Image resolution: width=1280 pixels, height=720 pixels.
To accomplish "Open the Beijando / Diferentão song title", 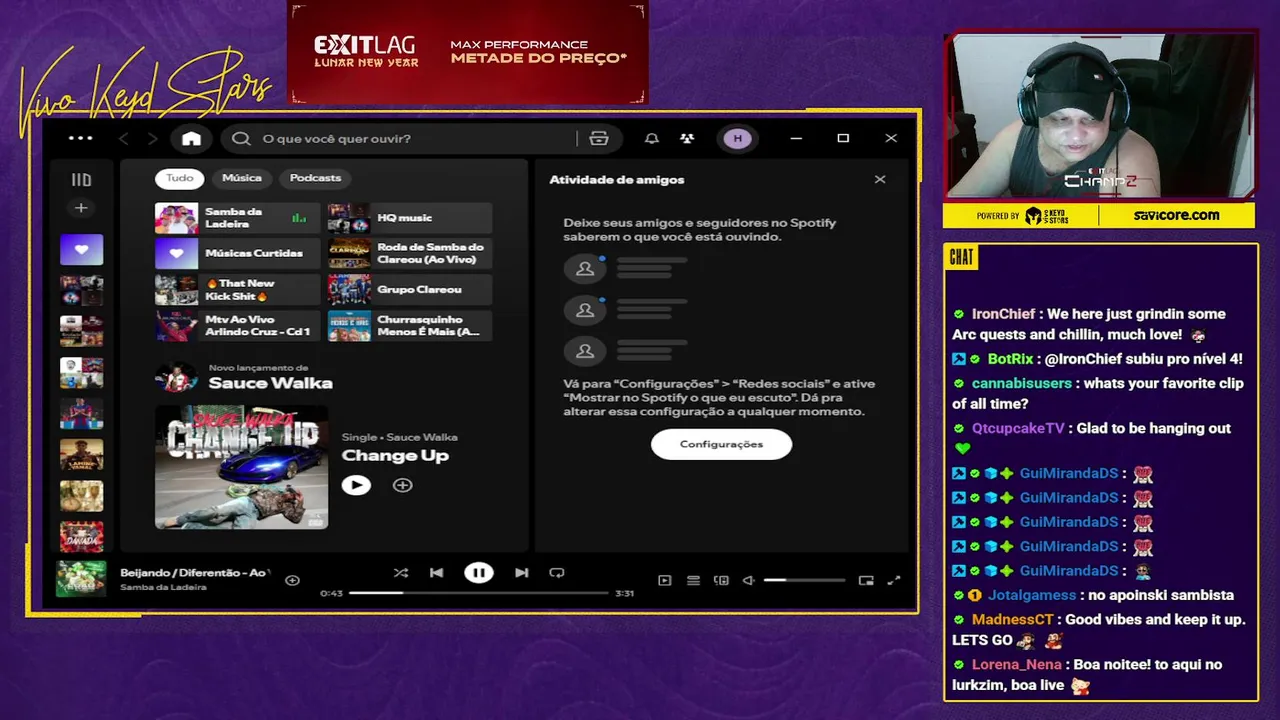I will coord(195,573).
